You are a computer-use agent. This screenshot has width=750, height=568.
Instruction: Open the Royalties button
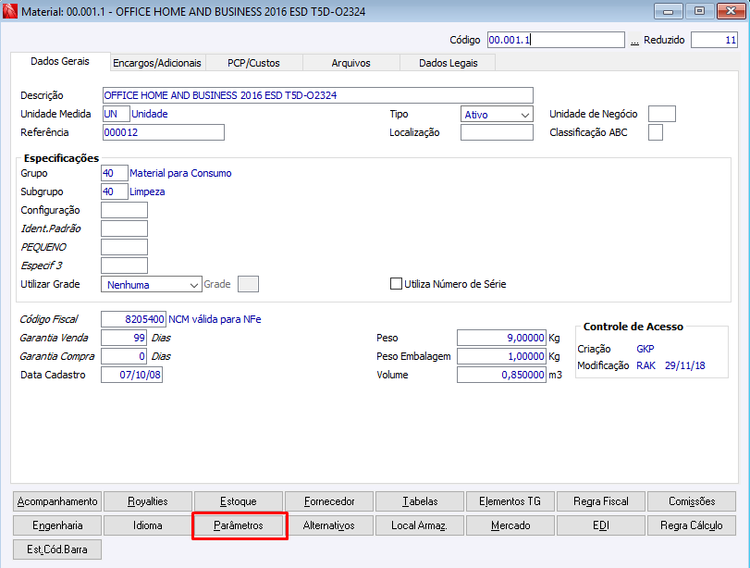148,501
